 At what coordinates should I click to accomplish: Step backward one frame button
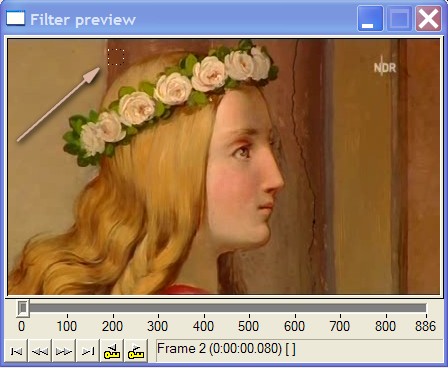[40, 351]
